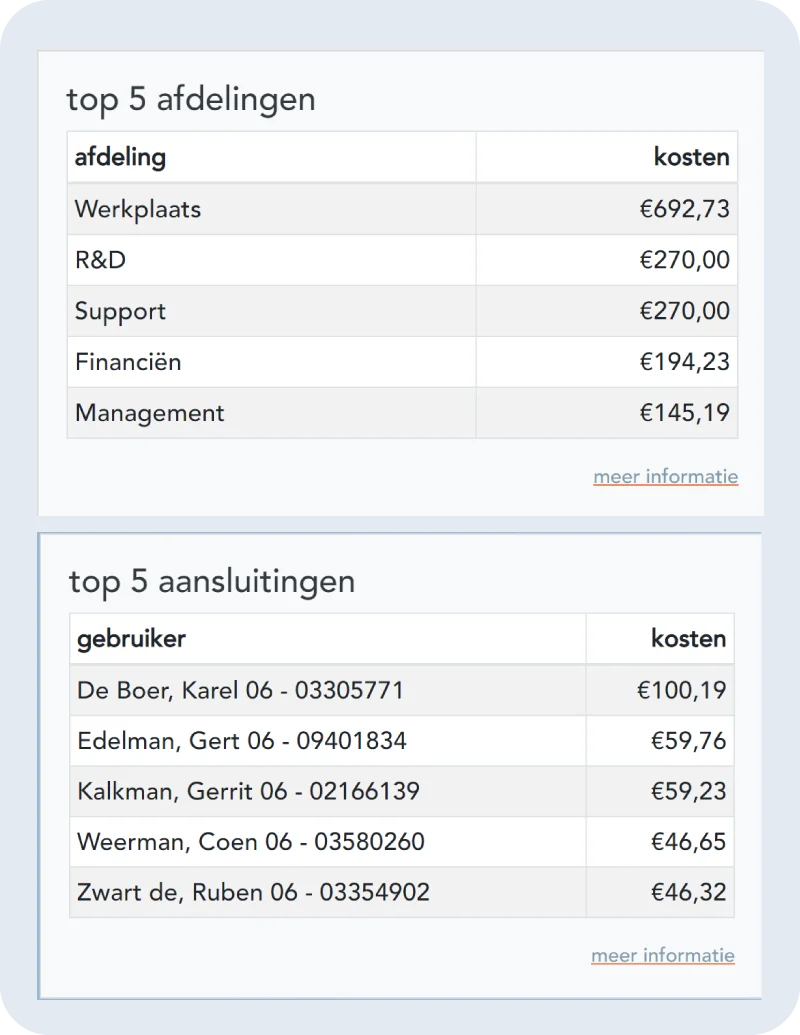Open meer informatie link under afdelingen
Image resolution: width=800 pixels, height=1035 pixels.
665,477
